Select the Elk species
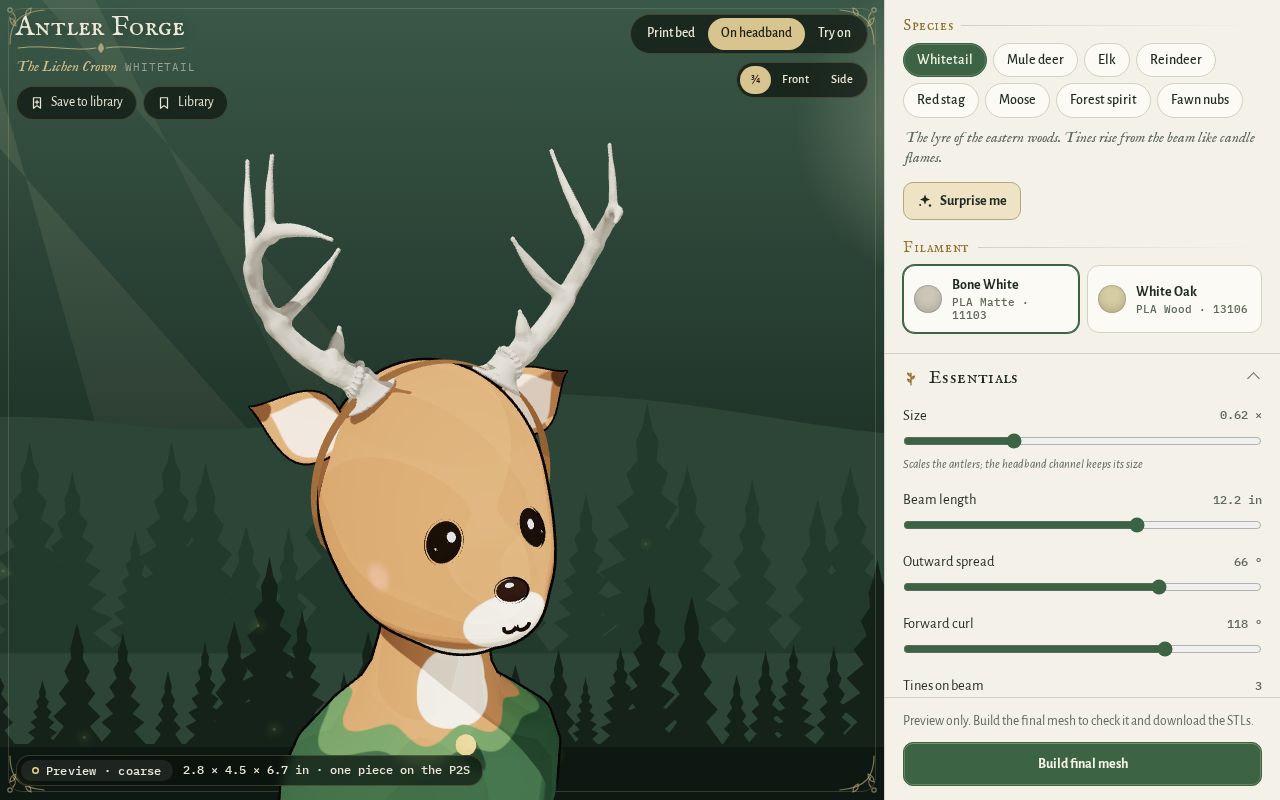The height and width of the screenshot is (800, 1280). click(1107, 60)
